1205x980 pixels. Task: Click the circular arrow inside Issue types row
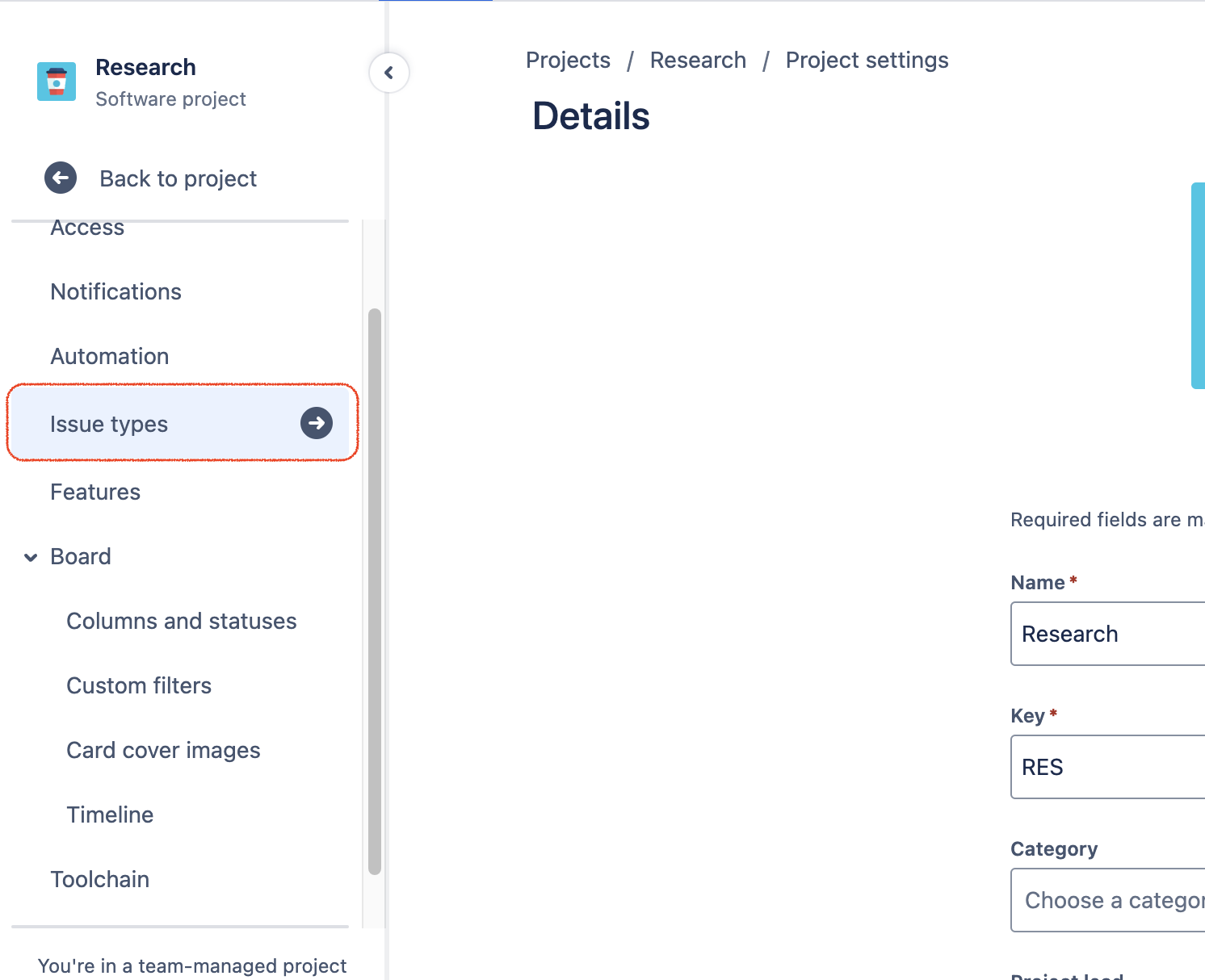point(316,422)
